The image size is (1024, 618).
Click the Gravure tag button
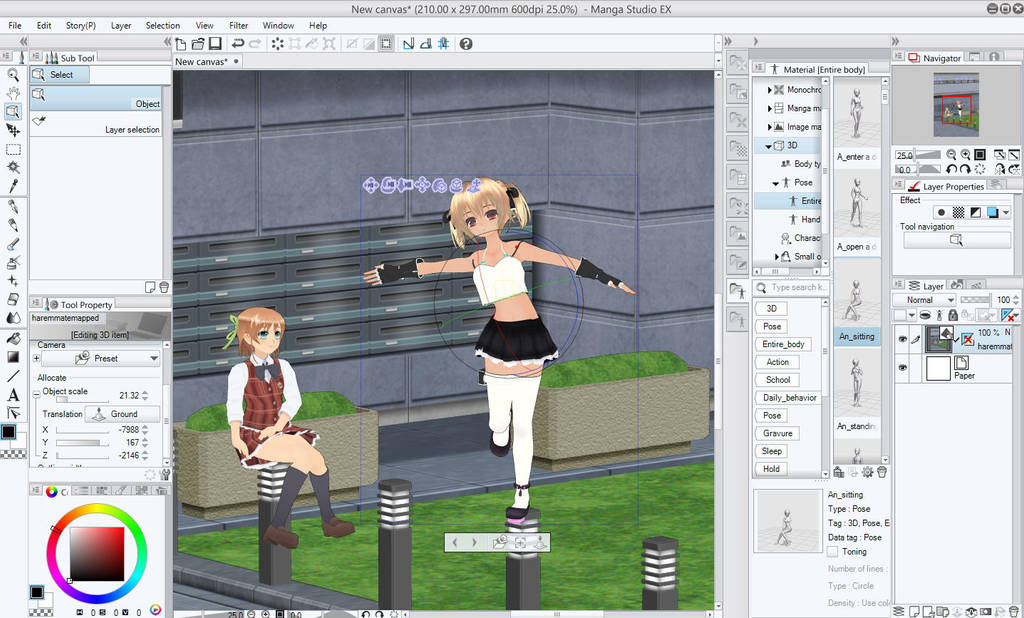(777, 434)
